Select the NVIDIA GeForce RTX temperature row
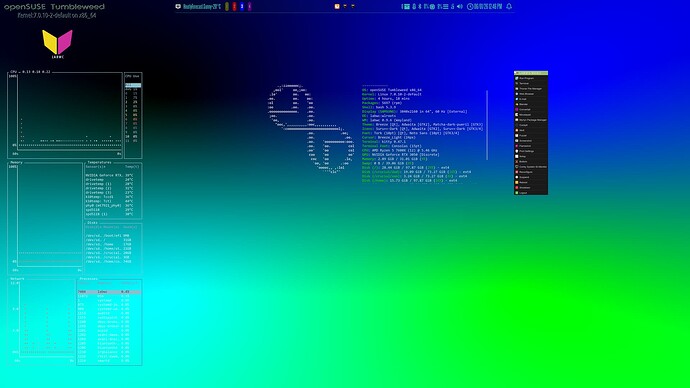The width and height of the screenshot is (690, 388). 109,175
